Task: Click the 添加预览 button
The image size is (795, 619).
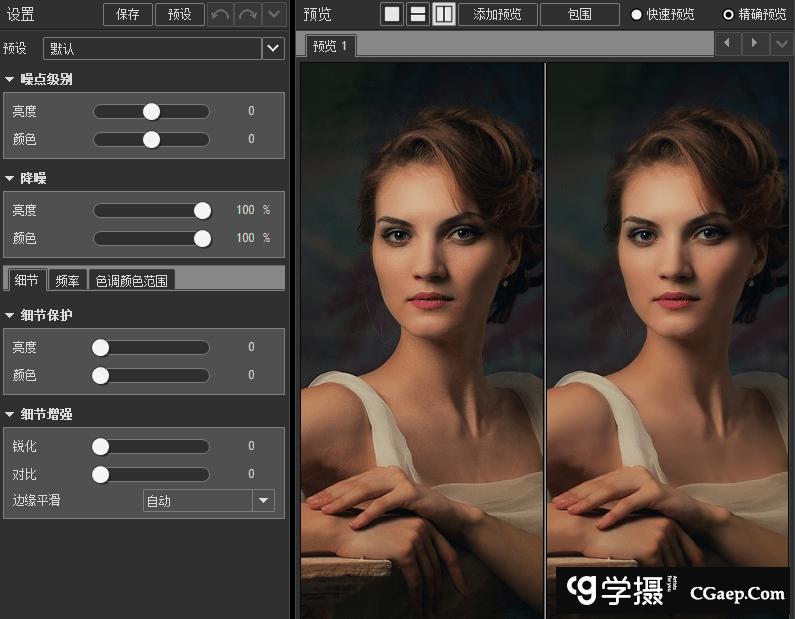Action: coord(497,14)
